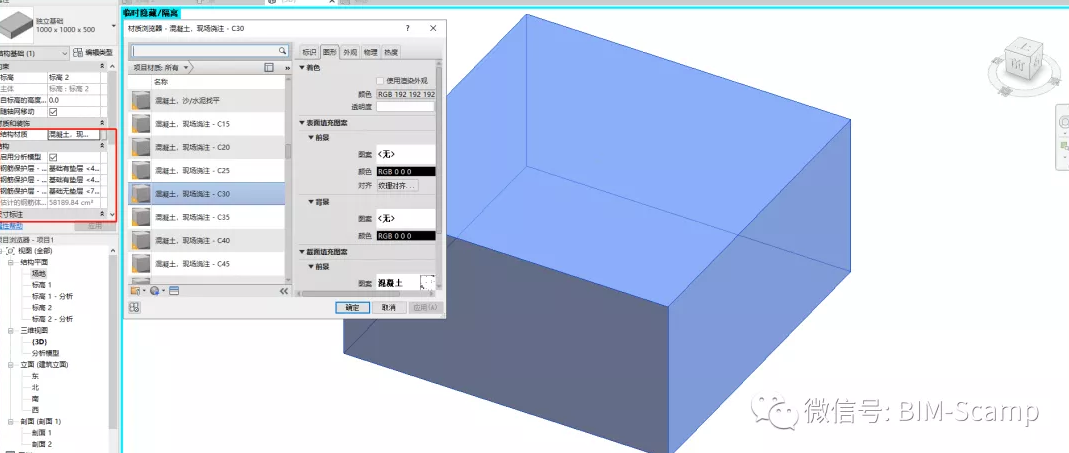The image size is (1069, 453).
Task: Switch to the 热度 tab
Action: (391, 52)
